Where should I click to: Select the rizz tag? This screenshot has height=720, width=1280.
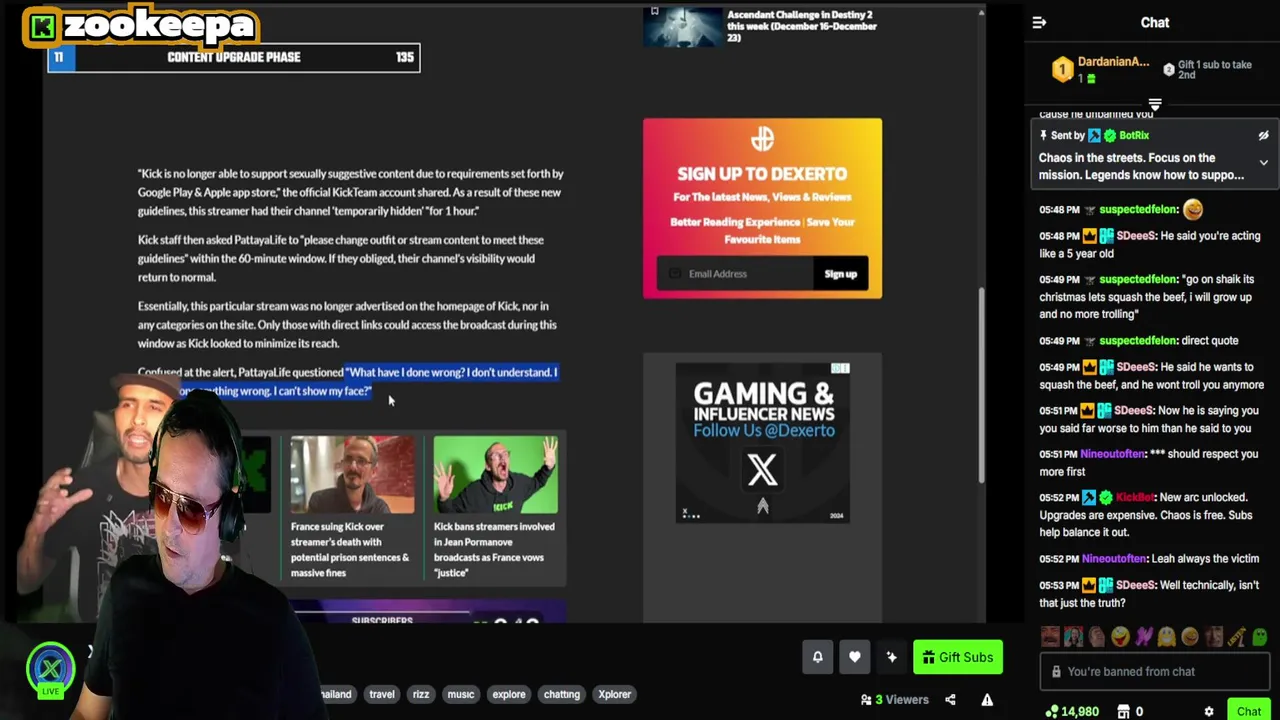[421, 694]
